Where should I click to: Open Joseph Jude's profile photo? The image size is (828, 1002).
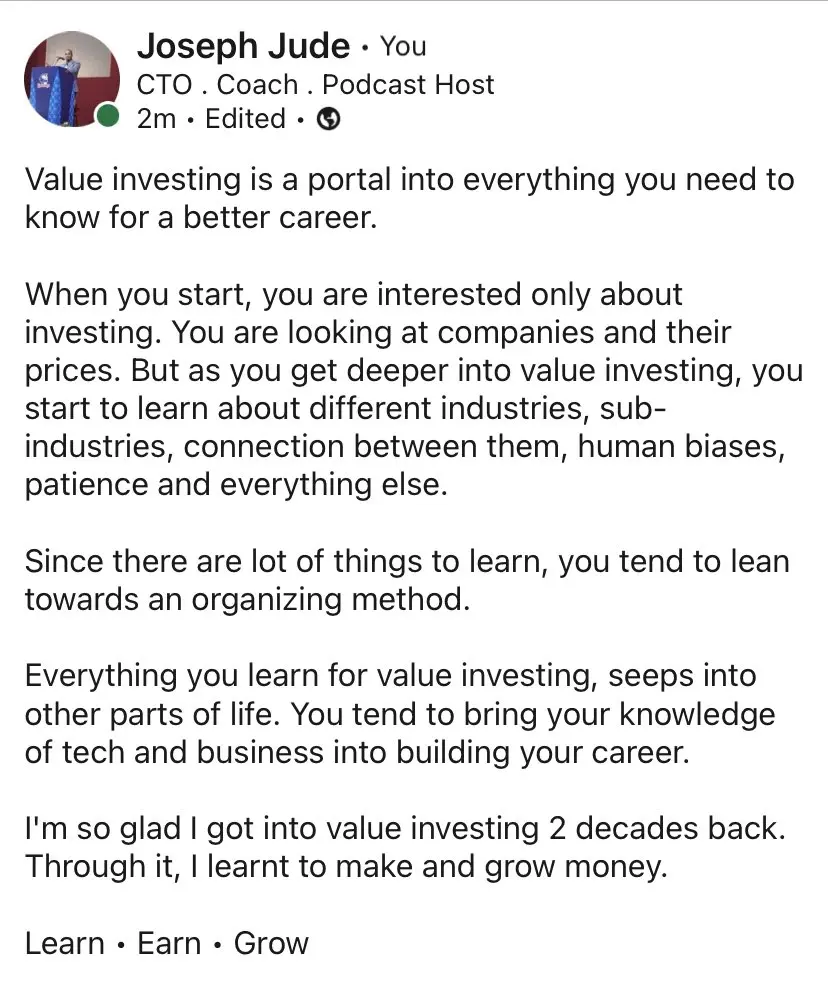click(x=71, y=79)
